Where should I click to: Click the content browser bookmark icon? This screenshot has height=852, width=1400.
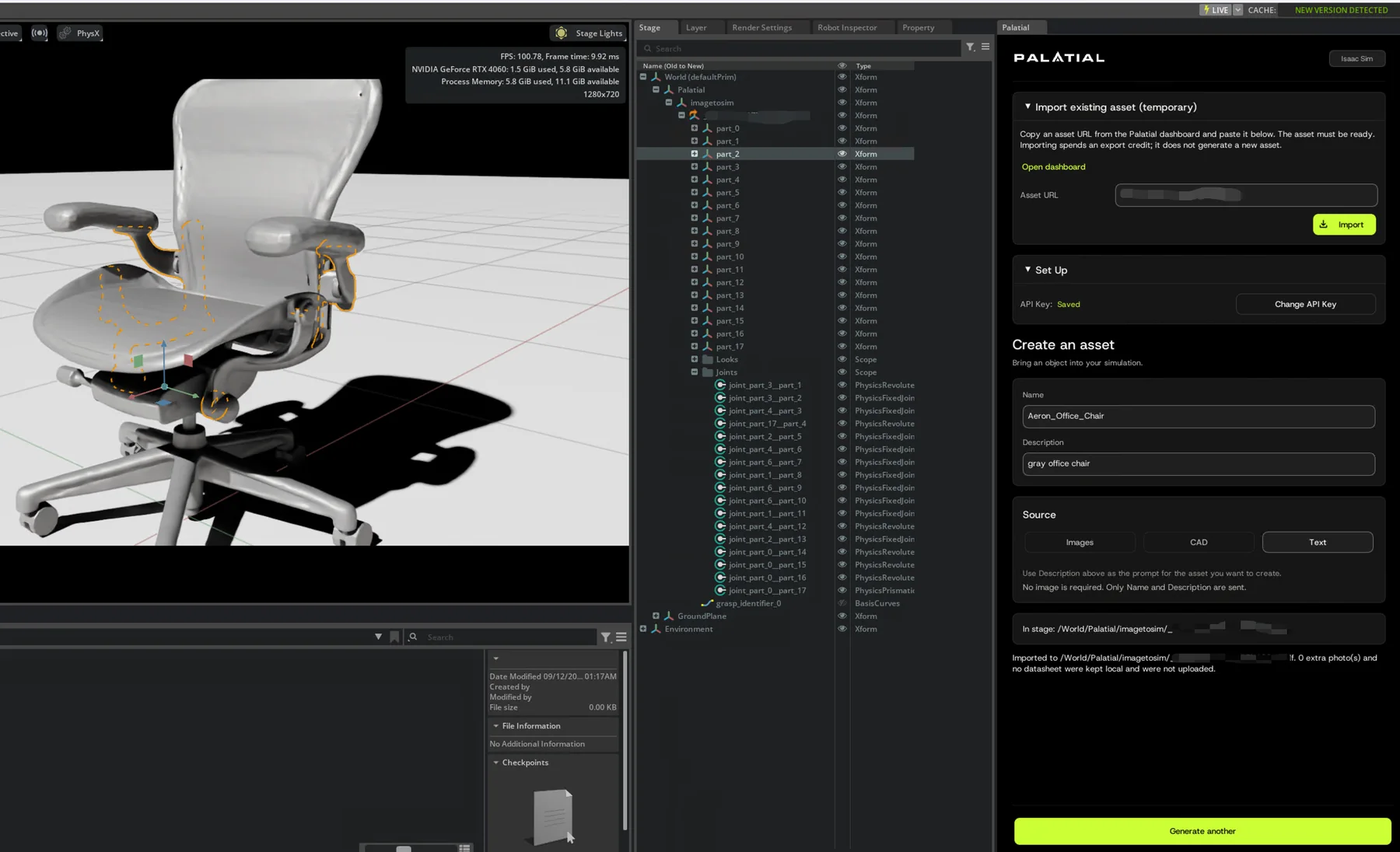(x=394, y=637)
